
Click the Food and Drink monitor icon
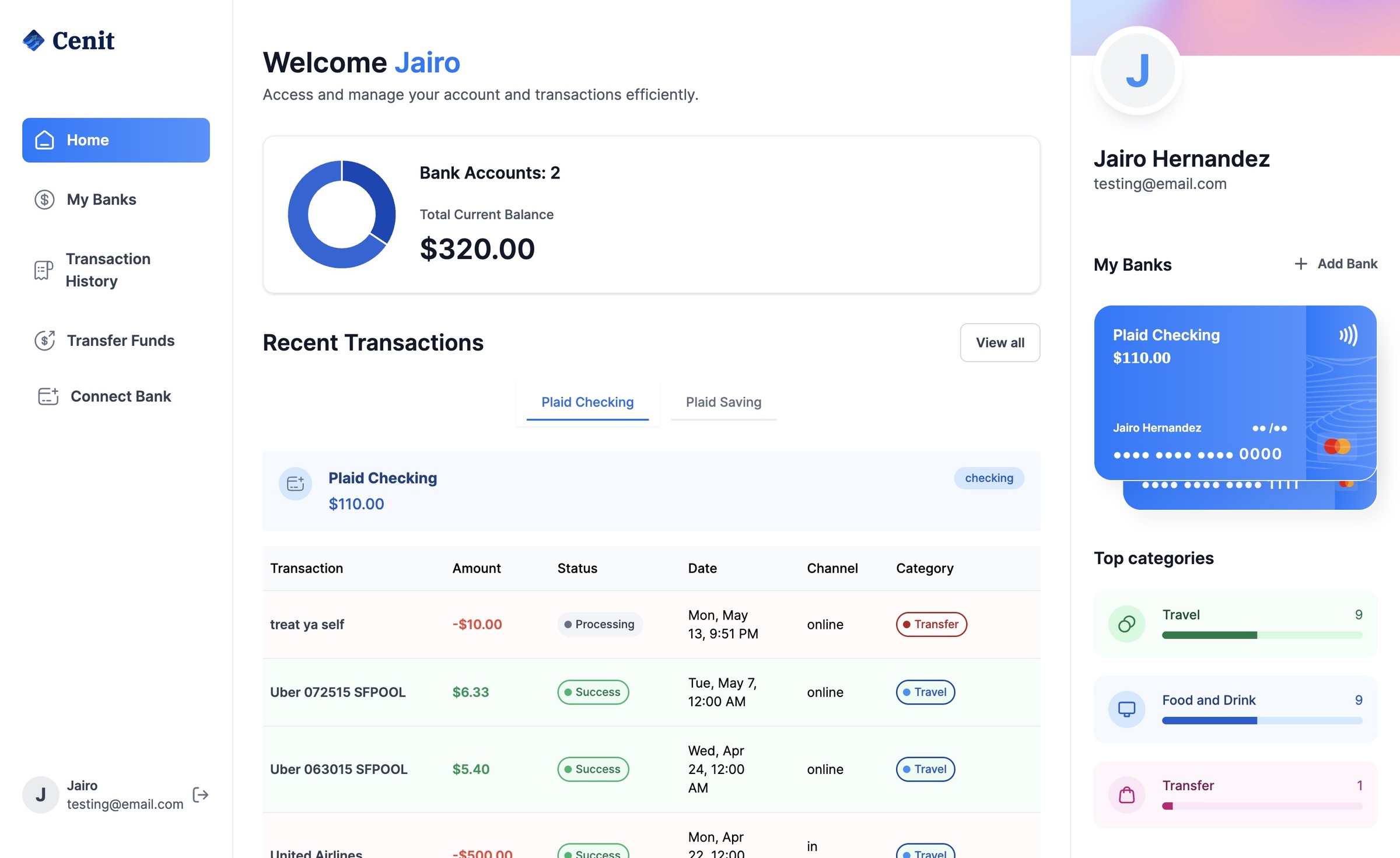tap(1126, 709)
